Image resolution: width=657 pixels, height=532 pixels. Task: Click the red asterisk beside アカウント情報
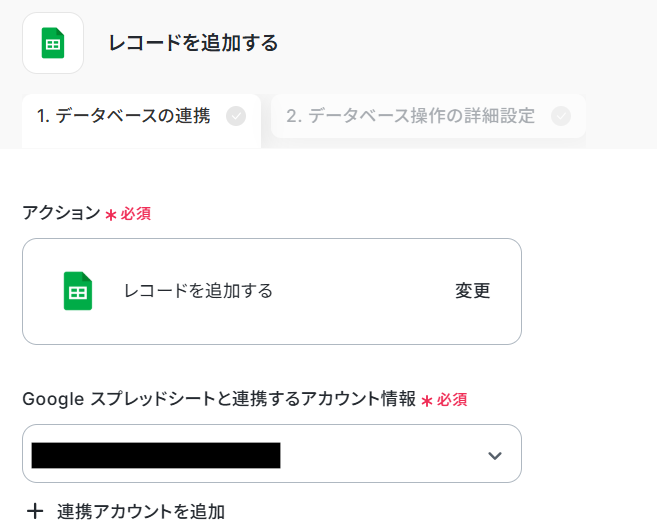click(x=427, y=401)
